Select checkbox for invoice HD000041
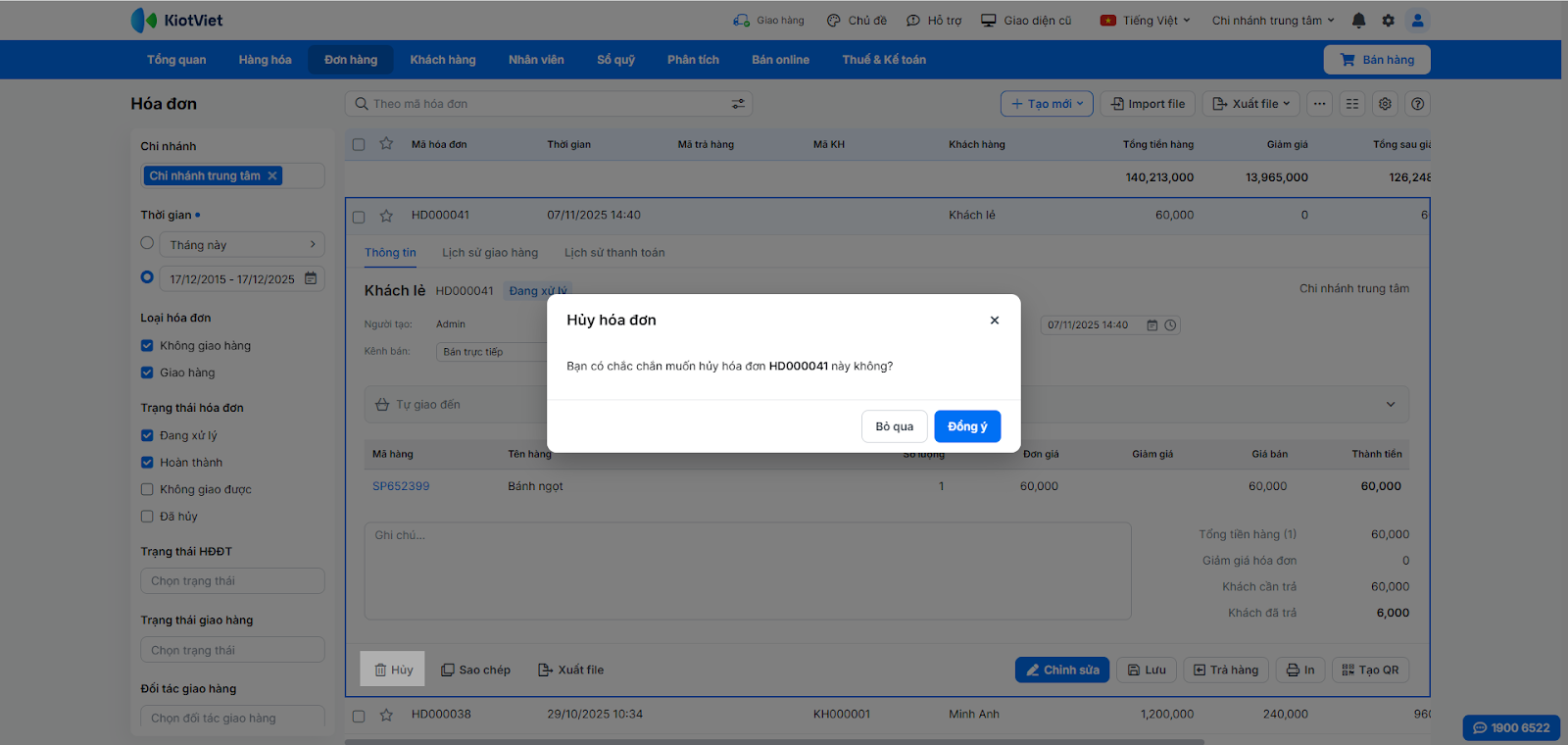Screen dimensions: 1568x745 [x=359, y=217]
